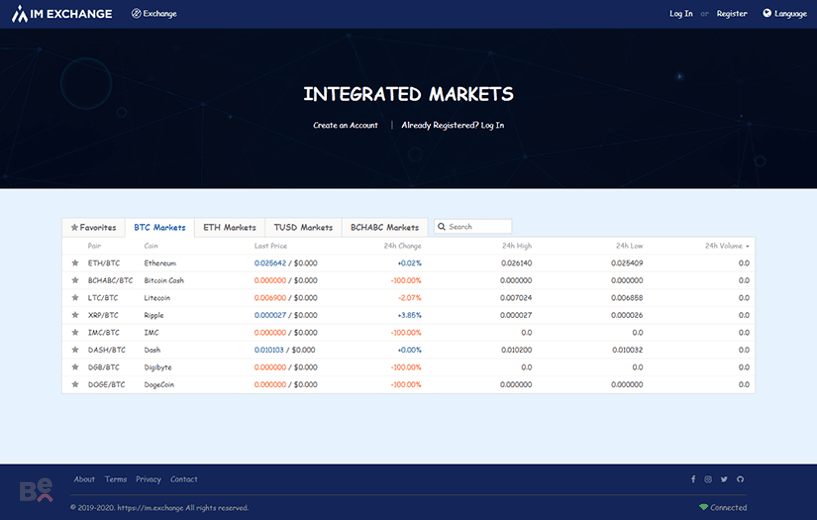Sort by 24h Change column header

pyautogui.click(x=402, y=246)
